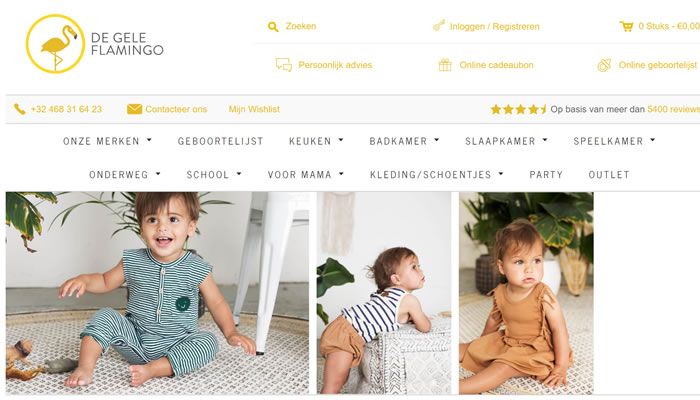The image size is (700, 400).
Task: Open Mijn Wishlist link
Action: 254,109
